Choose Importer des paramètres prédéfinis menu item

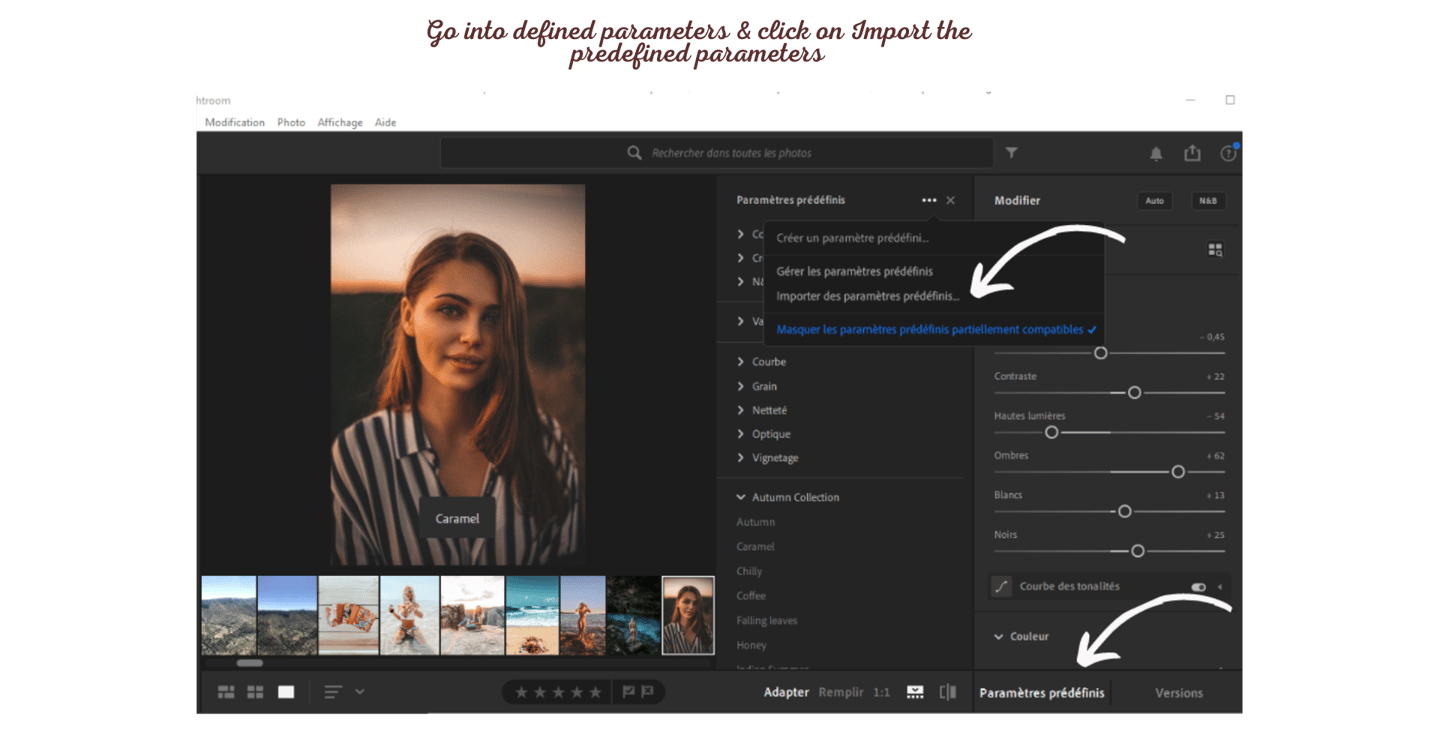point(867,296)
